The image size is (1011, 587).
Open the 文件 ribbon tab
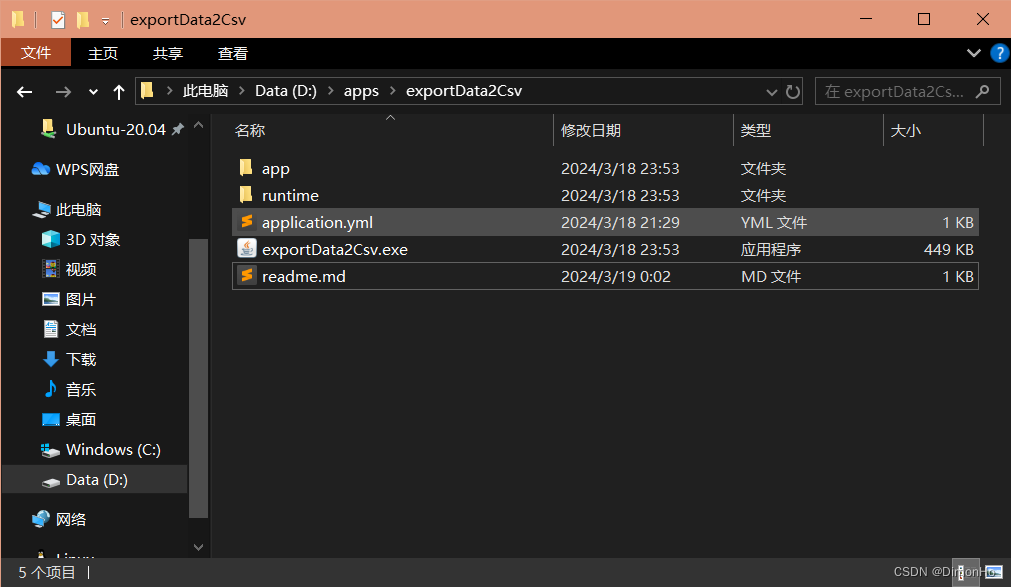coord(36,53)
